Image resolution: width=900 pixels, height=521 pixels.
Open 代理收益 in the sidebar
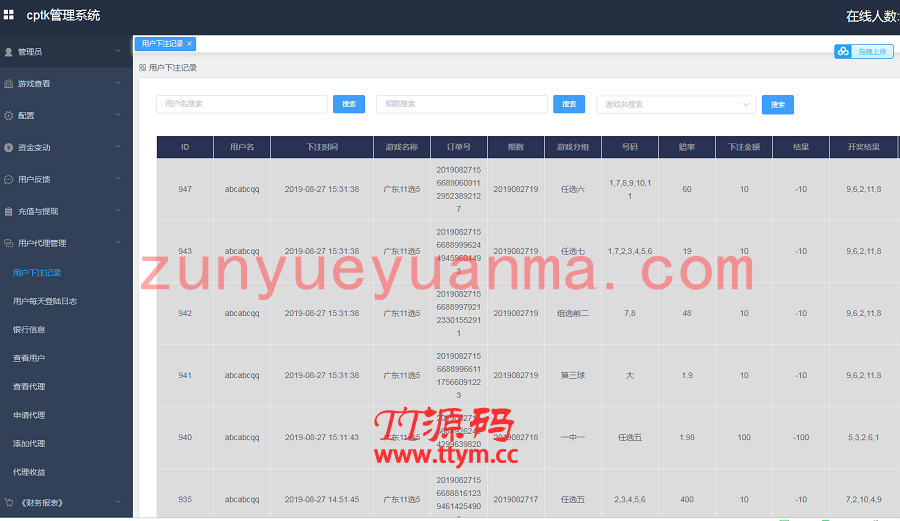[x=29, y=472]
